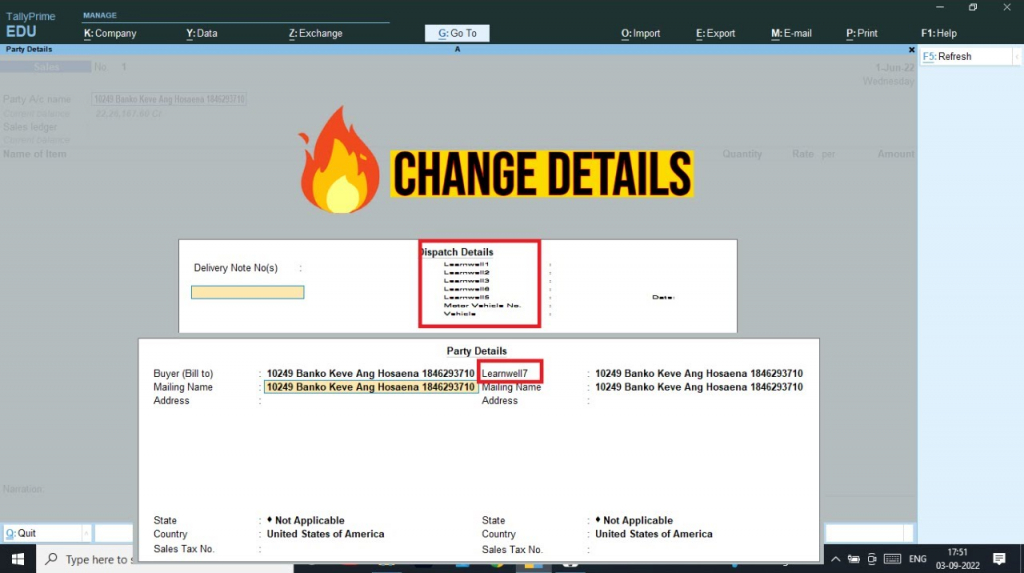Click the Windows Start button
Viewport: 1024px width, 573px height.
[18, 559]
